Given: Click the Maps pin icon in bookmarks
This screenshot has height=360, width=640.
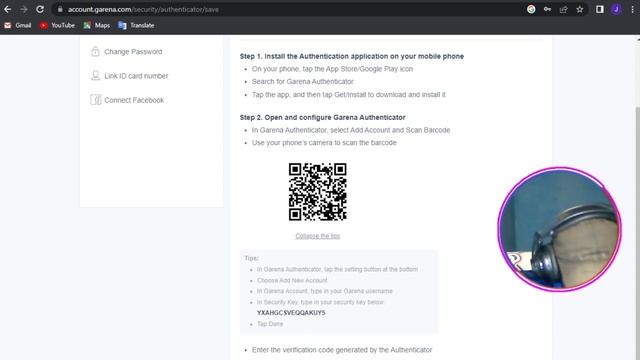Looking at the screenshot, I should 87,25.
